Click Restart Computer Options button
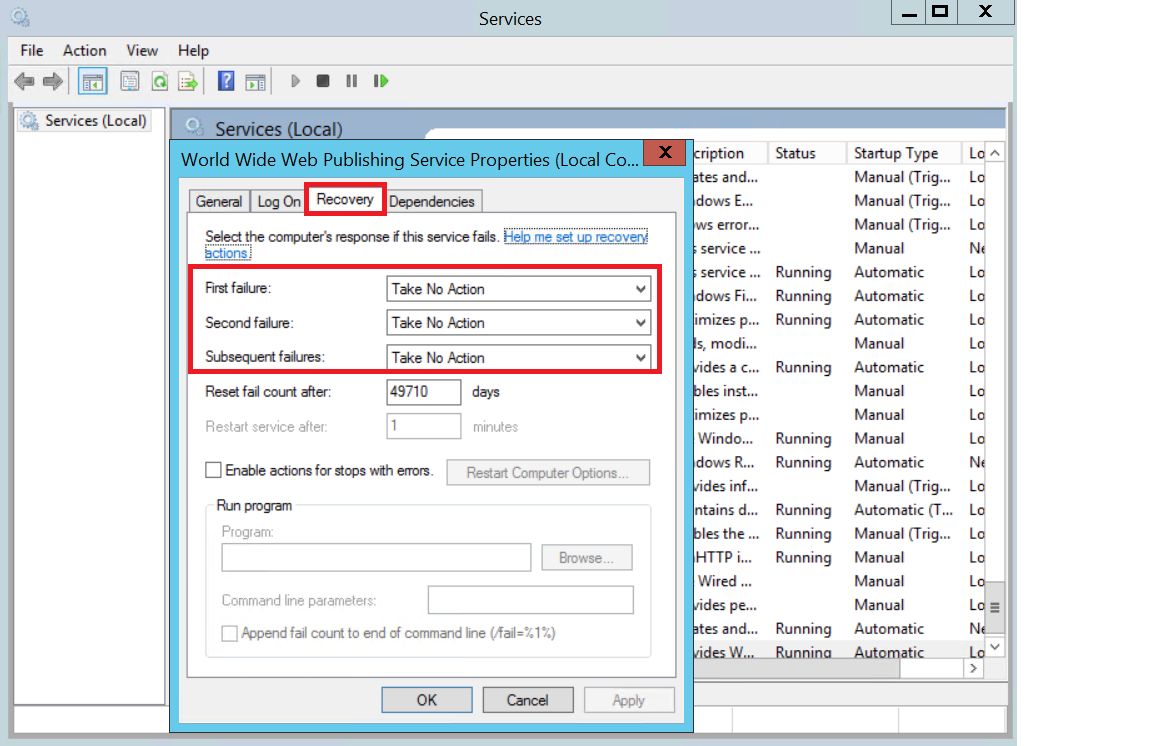This screenshot has height=746, width=1152. point(548,473)
